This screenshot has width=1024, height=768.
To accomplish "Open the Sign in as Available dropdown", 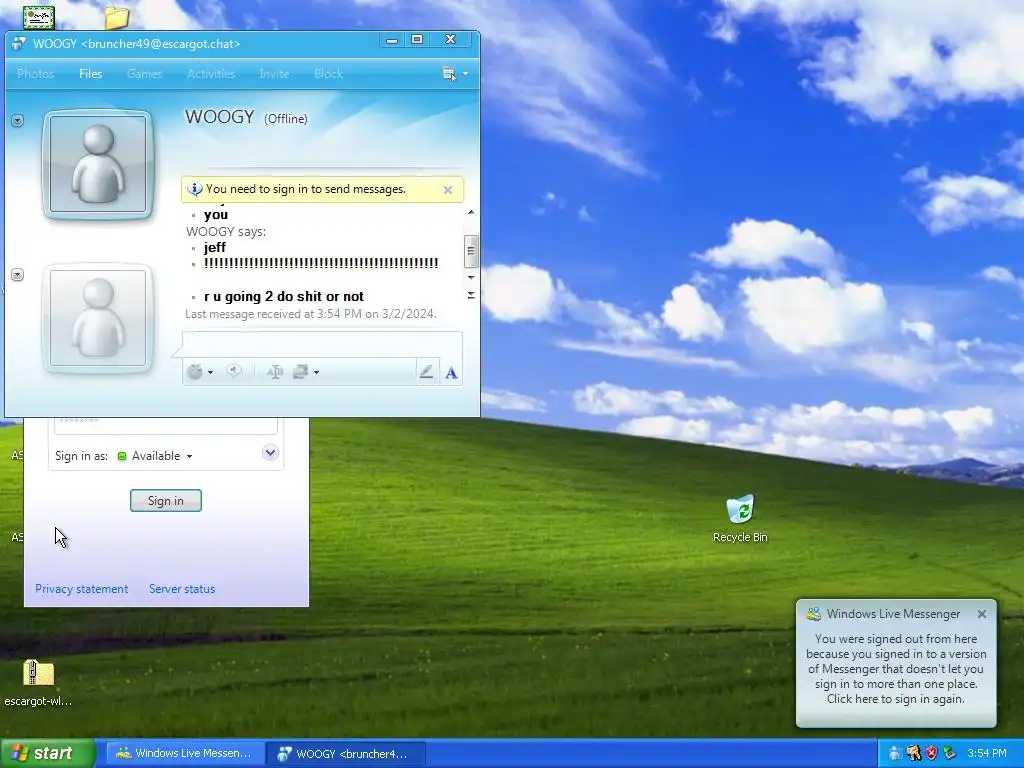I will pos(155,456).
